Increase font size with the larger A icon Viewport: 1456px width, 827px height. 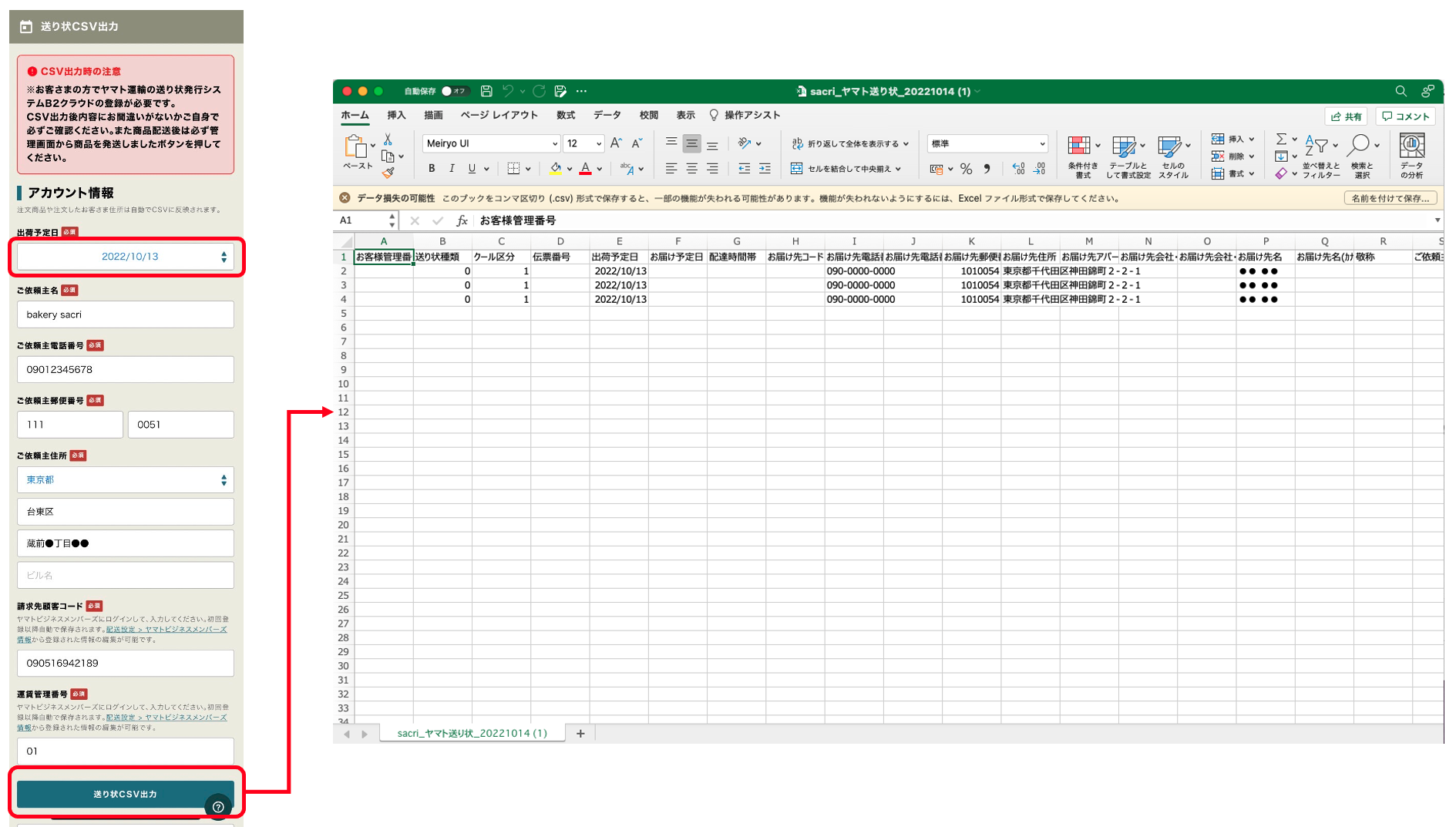coord(616,143)
